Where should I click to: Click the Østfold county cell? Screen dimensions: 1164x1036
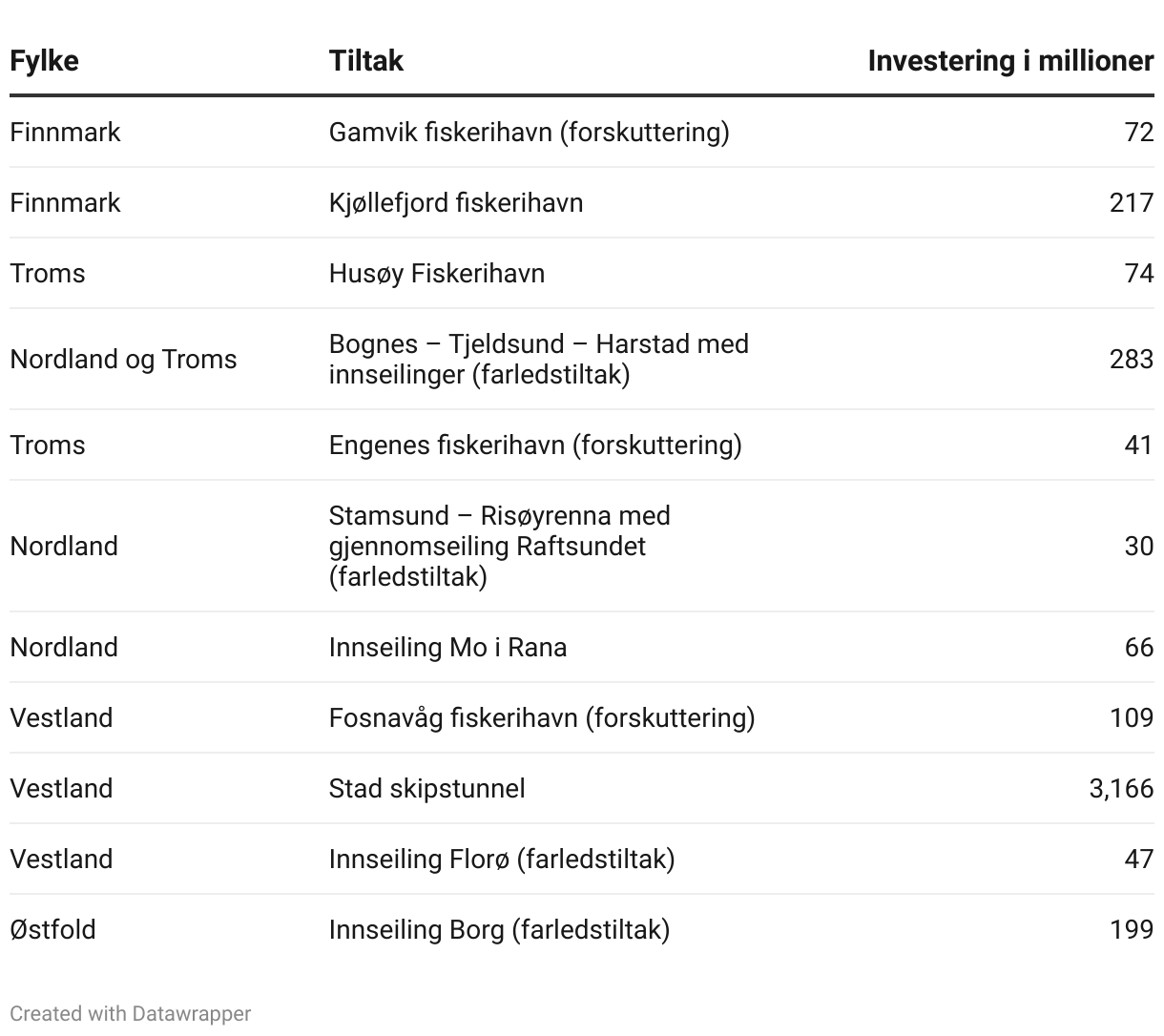coord(52,929)
